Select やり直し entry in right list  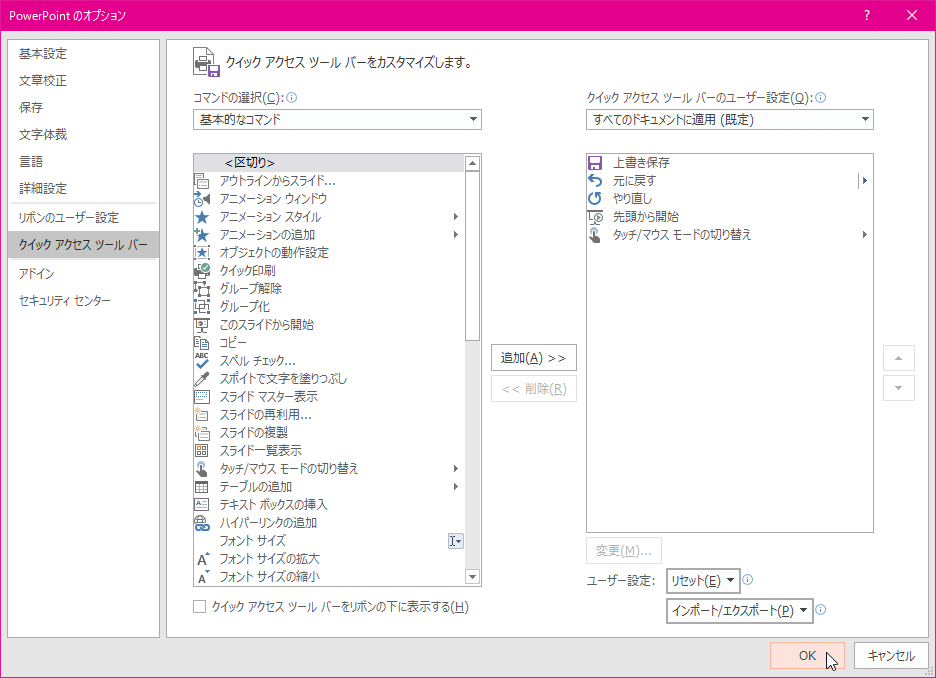[729, 199]
